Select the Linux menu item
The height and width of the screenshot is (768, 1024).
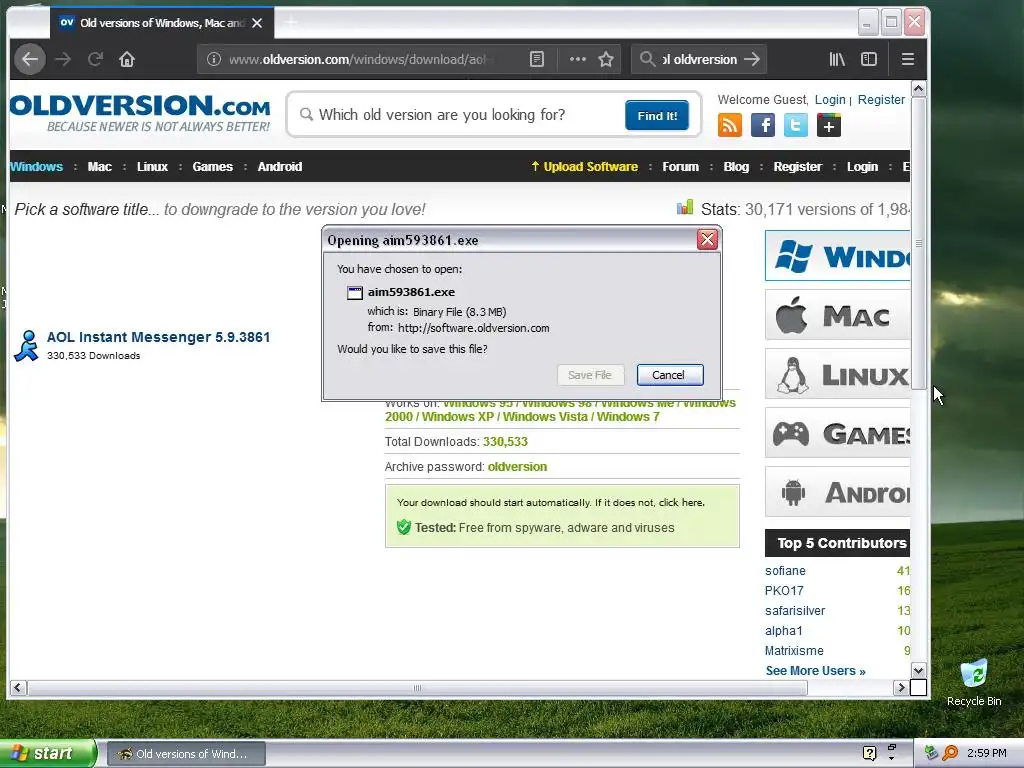click(x=152, y=167)
